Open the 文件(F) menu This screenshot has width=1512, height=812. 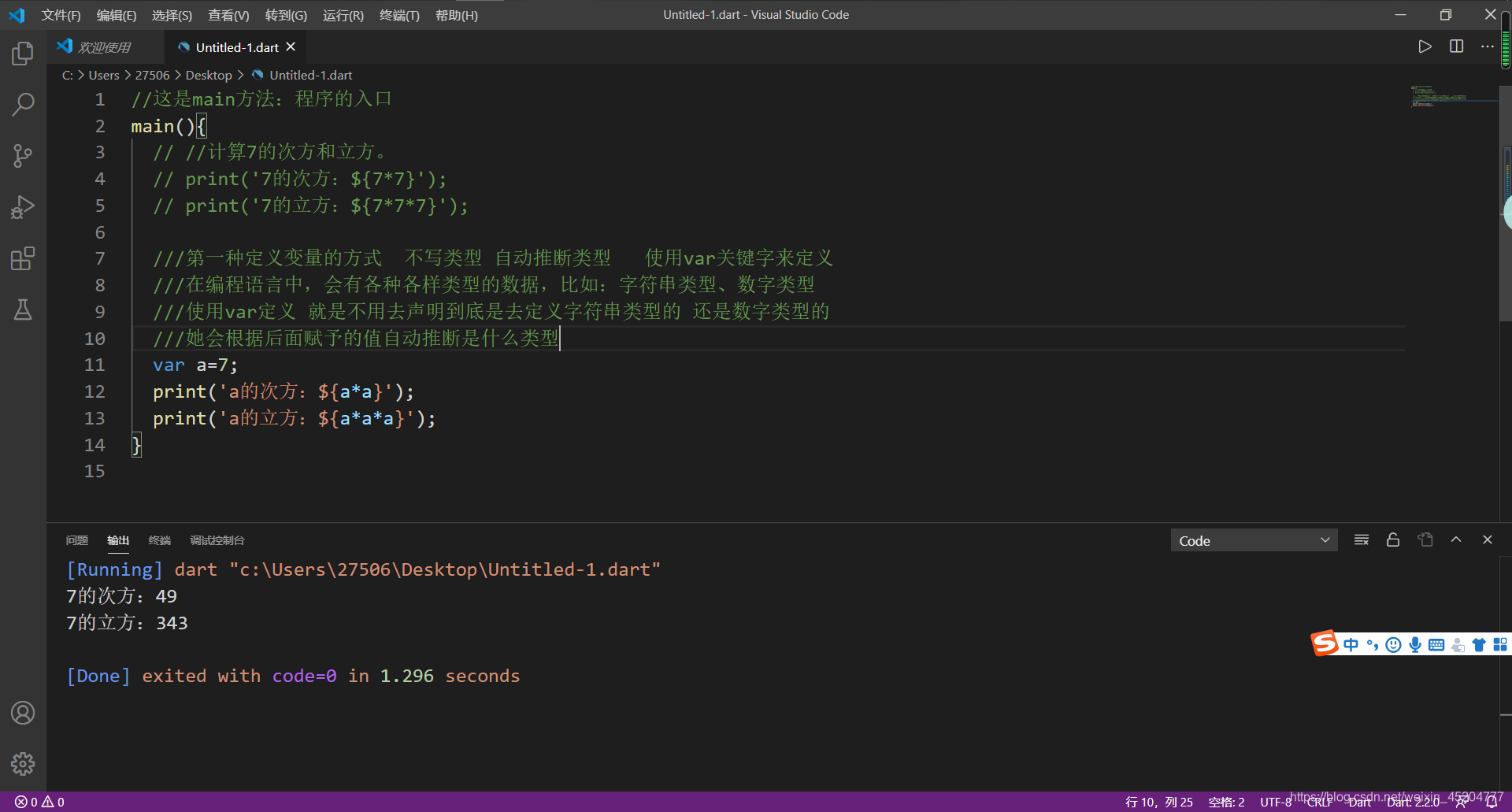tap(61, 15)
